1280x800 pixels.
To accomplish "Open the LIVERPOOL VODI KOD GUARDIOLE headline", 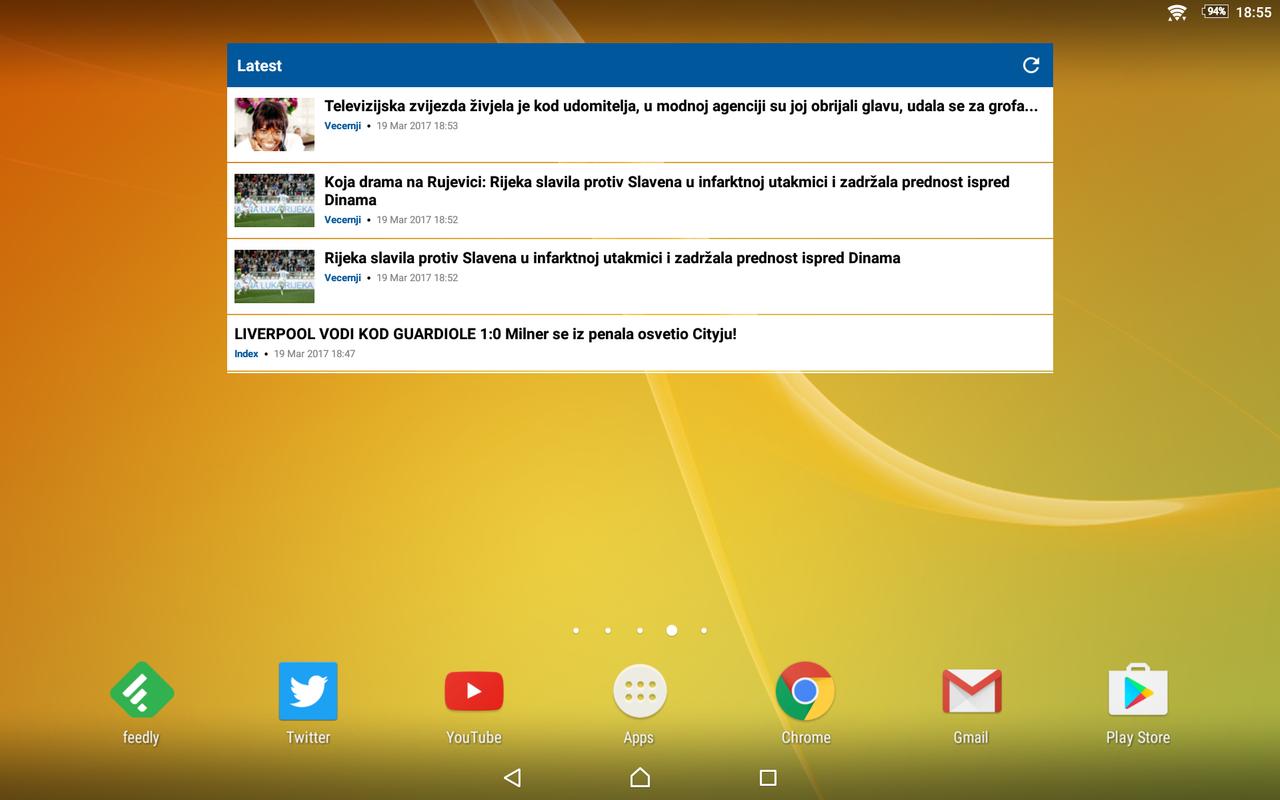I will coord(485,334).
